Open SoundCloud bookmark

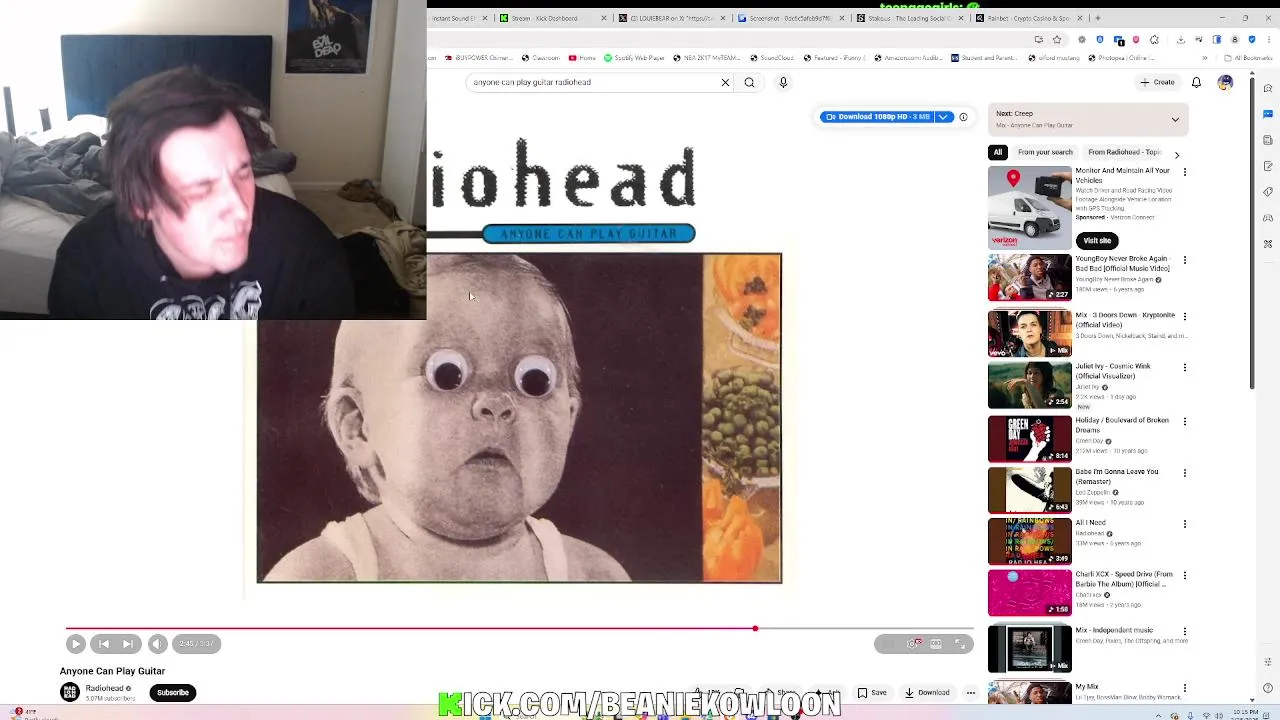point(771,58)
